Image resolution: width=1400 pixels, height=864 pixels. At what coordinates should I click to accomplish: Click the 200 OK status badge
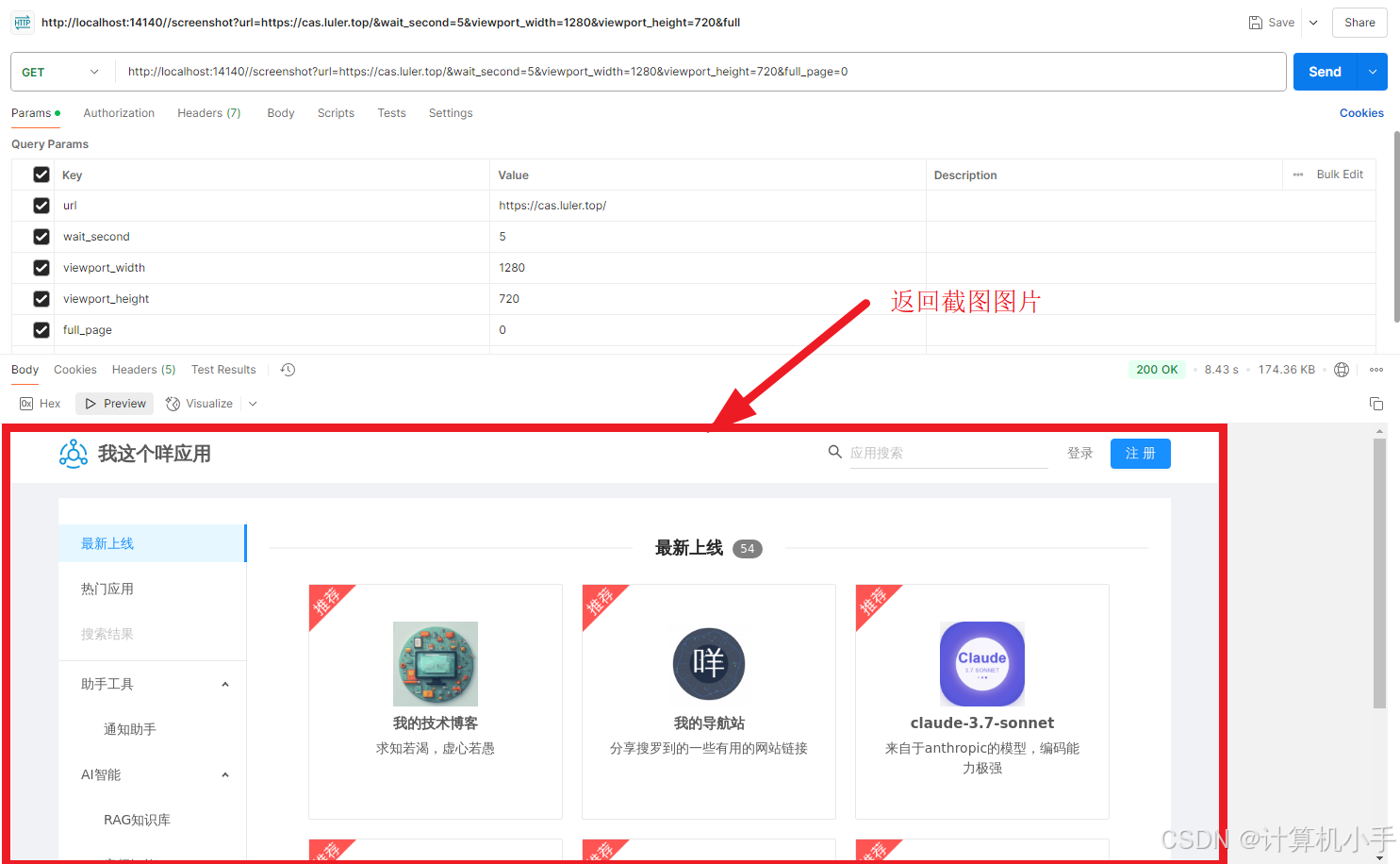pos(1157,370)
